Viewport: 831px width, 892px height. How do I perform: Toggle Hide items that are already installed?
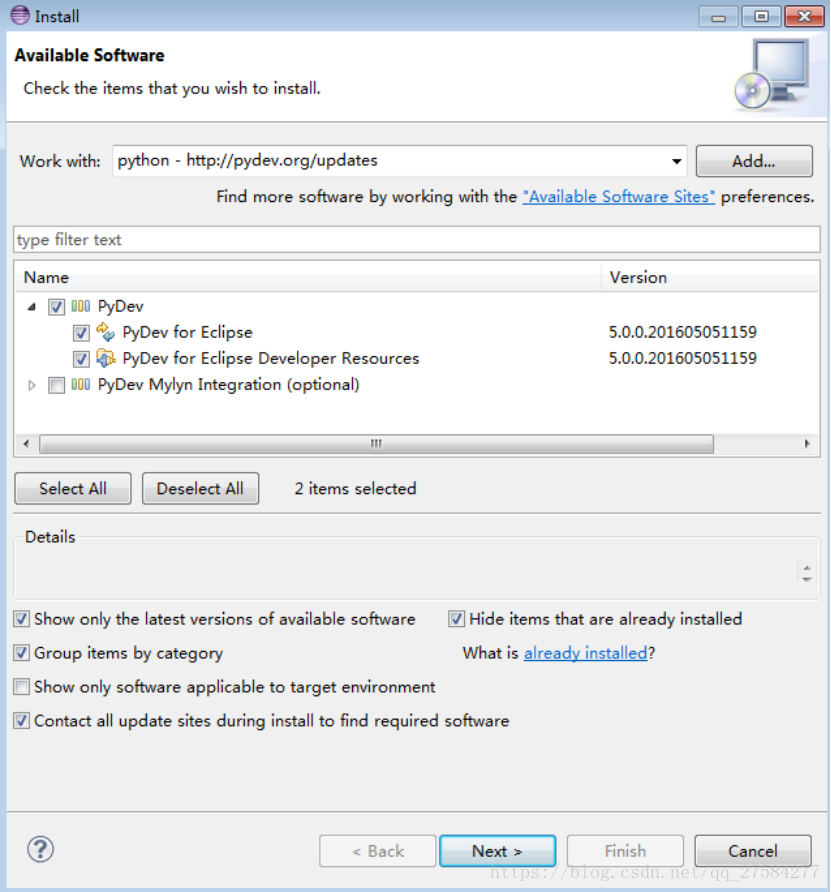point(456,619)
